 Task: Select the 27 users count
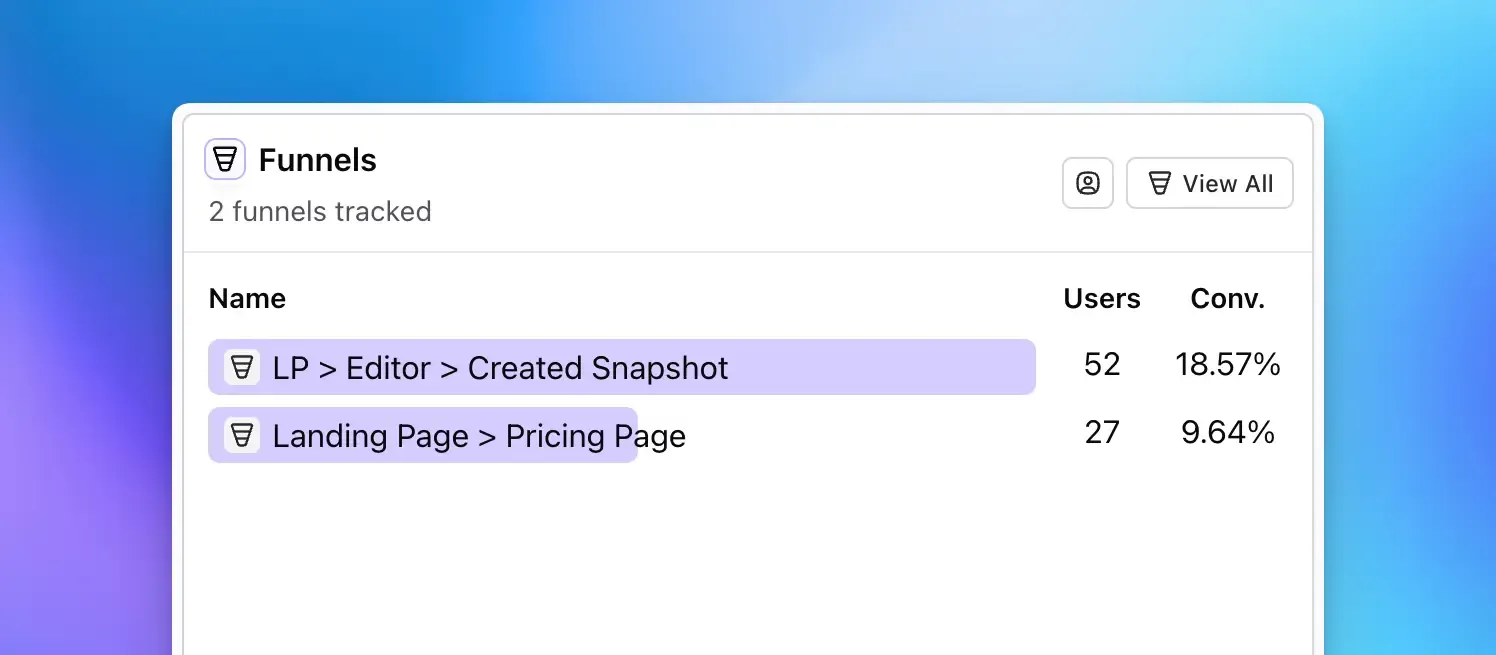pos(1102,432)
